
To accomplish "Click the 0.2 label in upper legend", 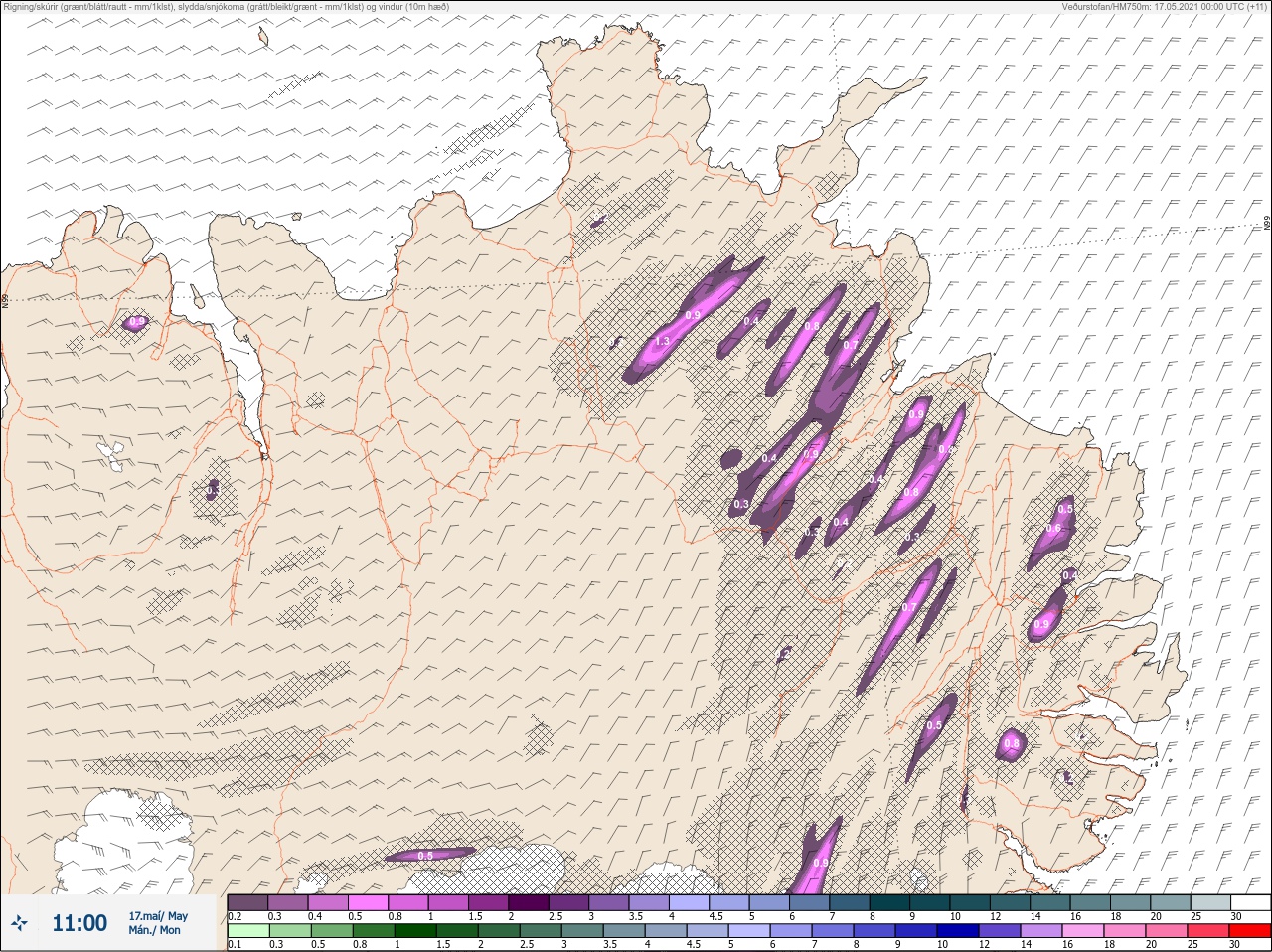I will pyautogui.click(x=235, y=916).
